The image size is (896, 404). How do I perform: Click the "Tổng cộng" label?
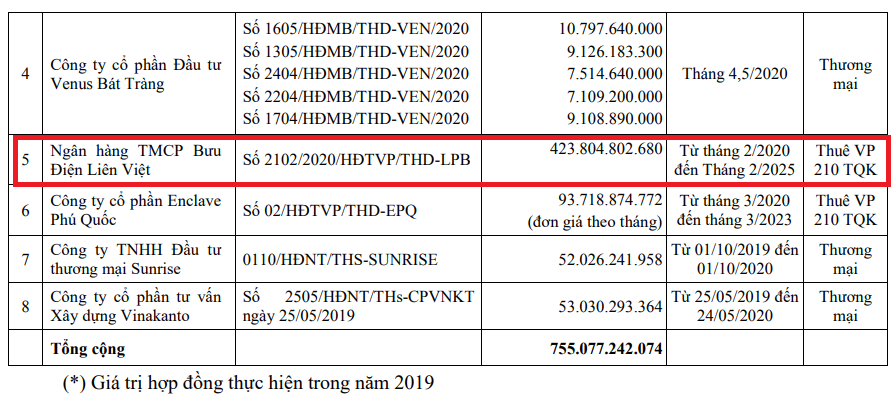tap(87, 349)
